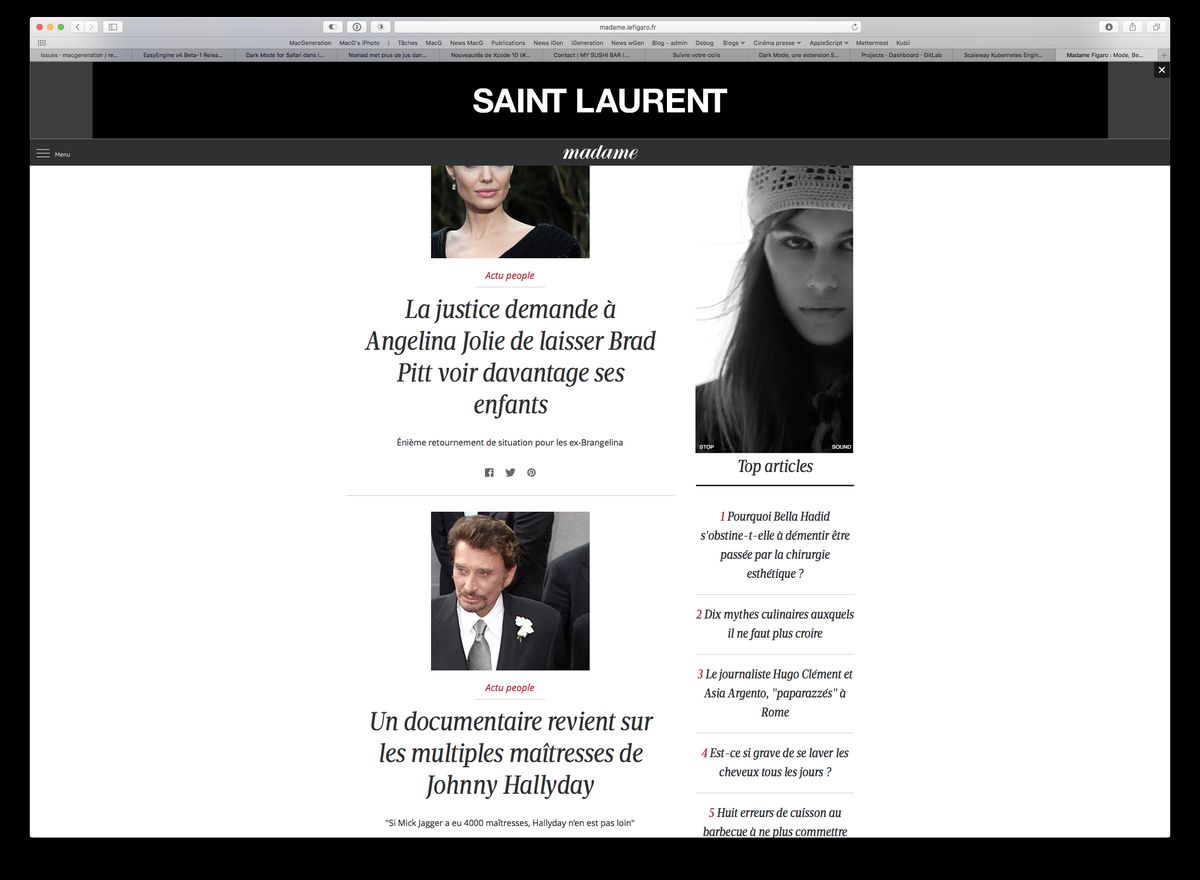Open the hamburger Menu icon
This screenshot has width=1200, height=880.
[43, 154]
